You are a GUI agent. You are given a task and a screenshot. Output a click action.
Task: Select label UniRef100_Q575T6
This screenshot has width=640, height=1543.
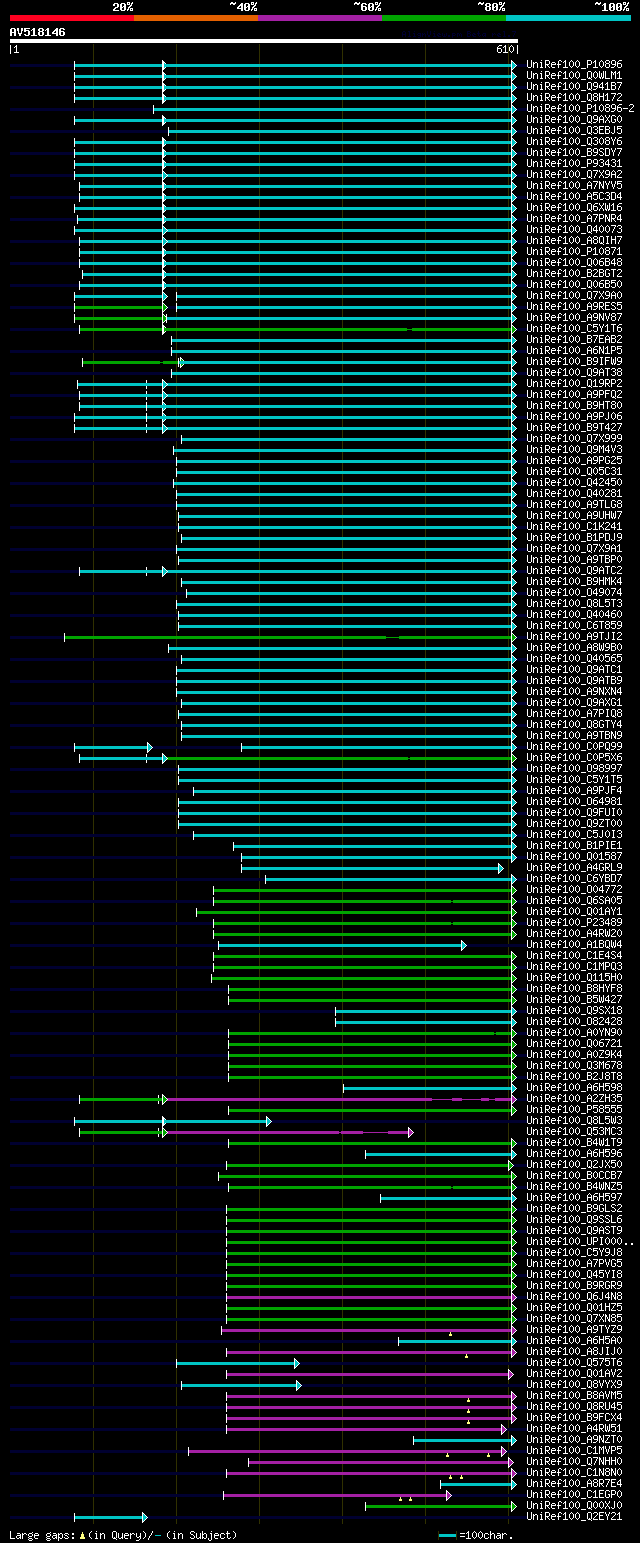[574, 1363]
